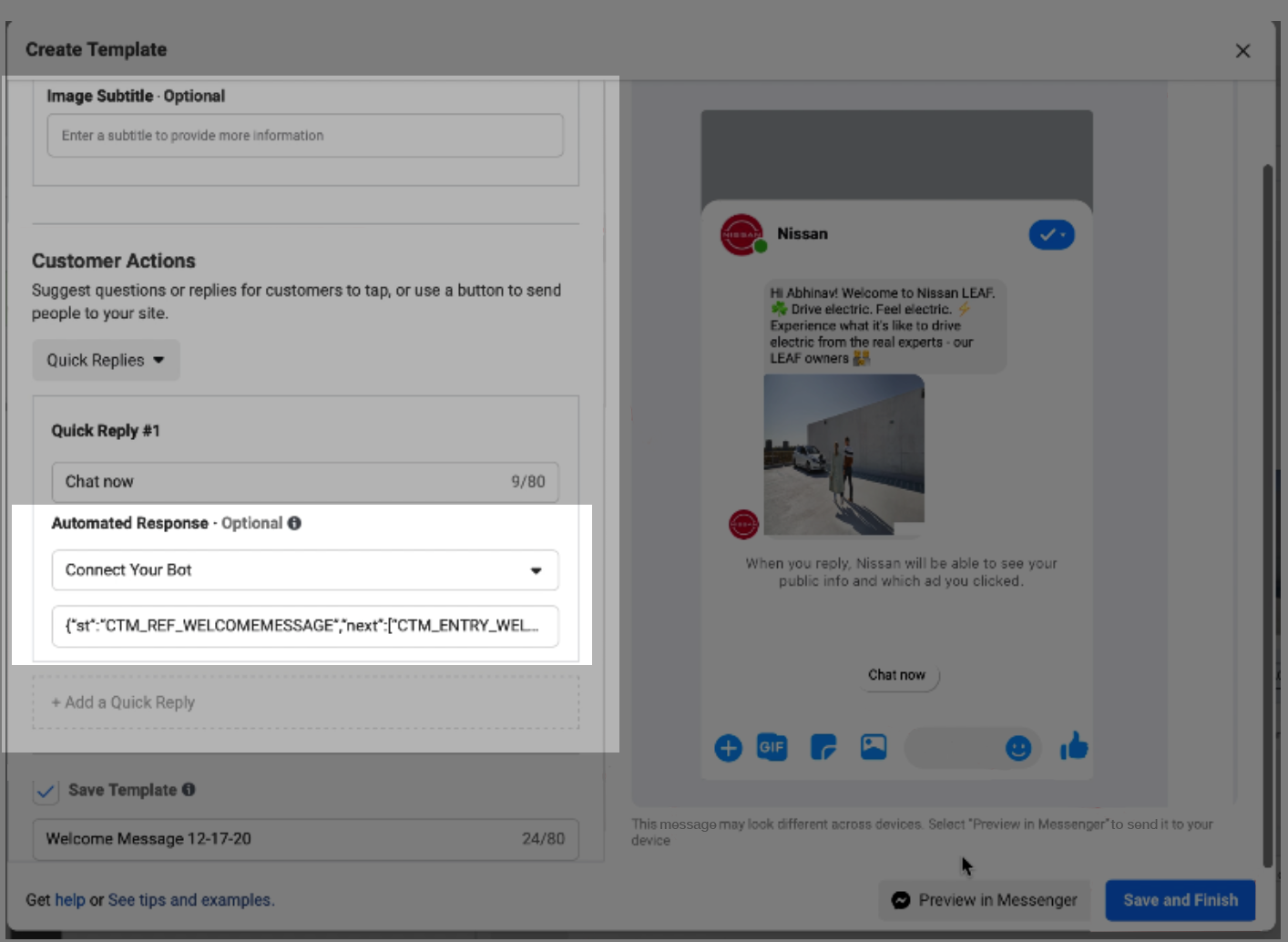
Task: Click the photo icon in preview
Action: 874,747
